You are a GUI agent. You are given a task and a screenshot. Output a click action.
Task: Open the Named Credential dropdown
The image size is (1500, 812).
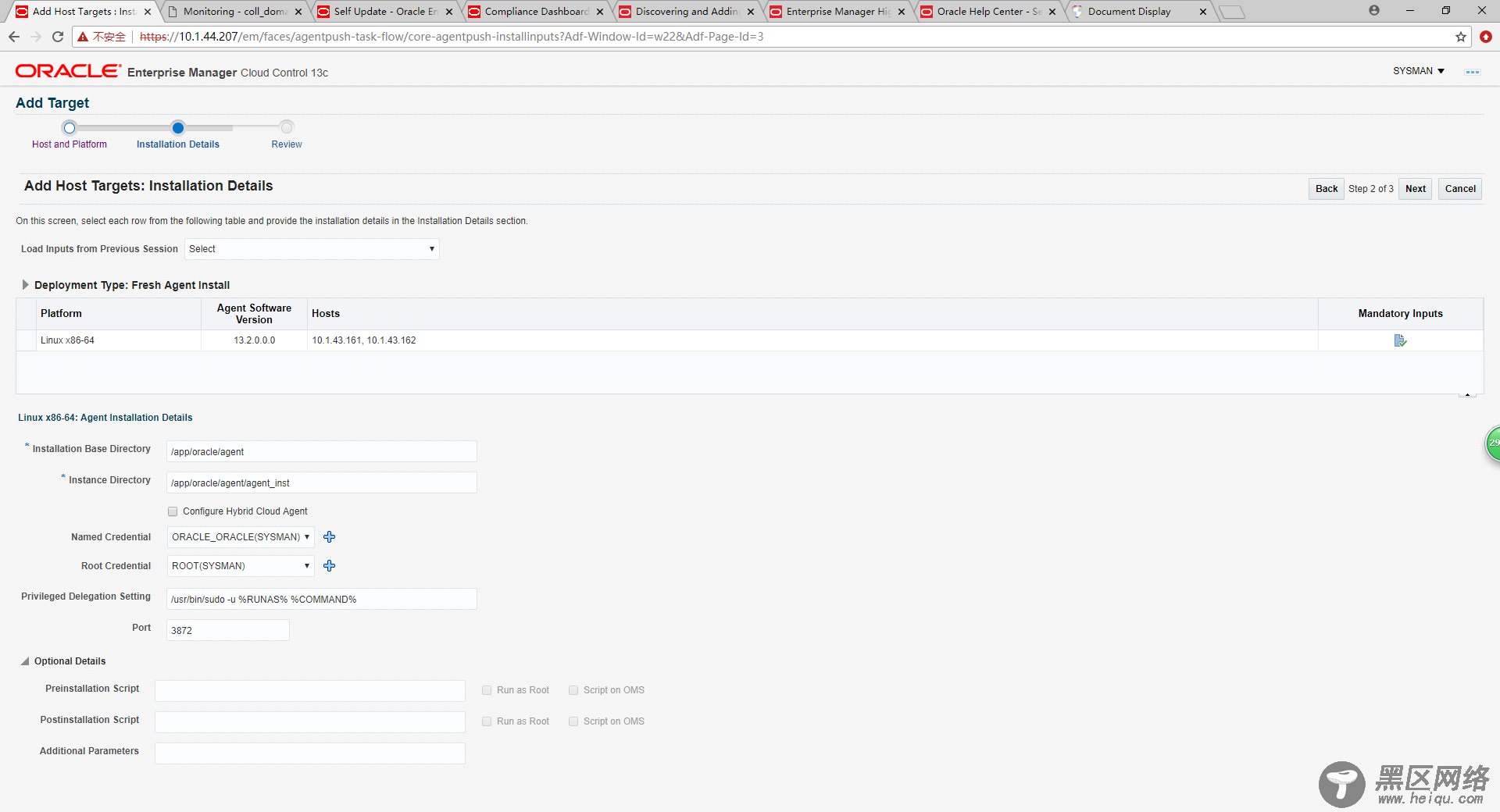click(x=241, y=537)
